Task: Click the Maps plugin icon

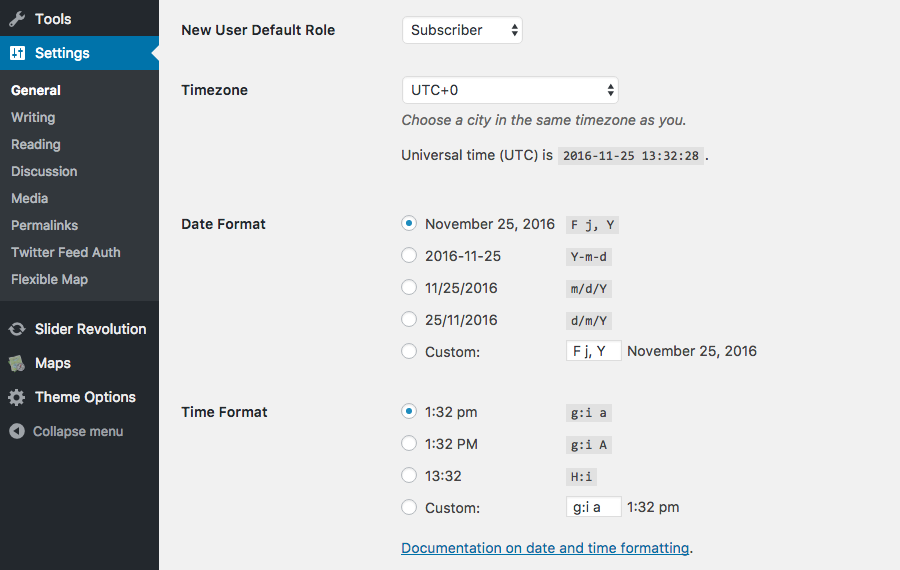Action: (17, 363)
